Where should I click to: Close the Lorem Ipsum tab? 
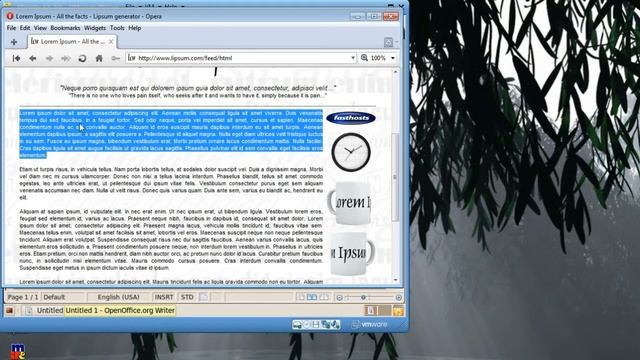(x=111, y=42)
